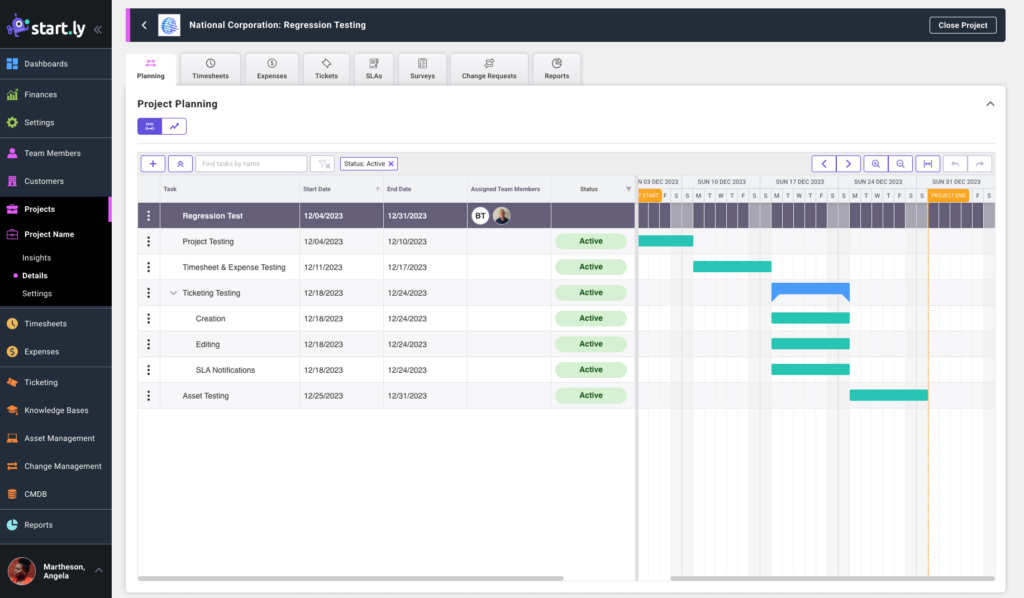Remove the Status: Active filter chip
Viewport: 1024px width, 598px height.
click(389, 163)
